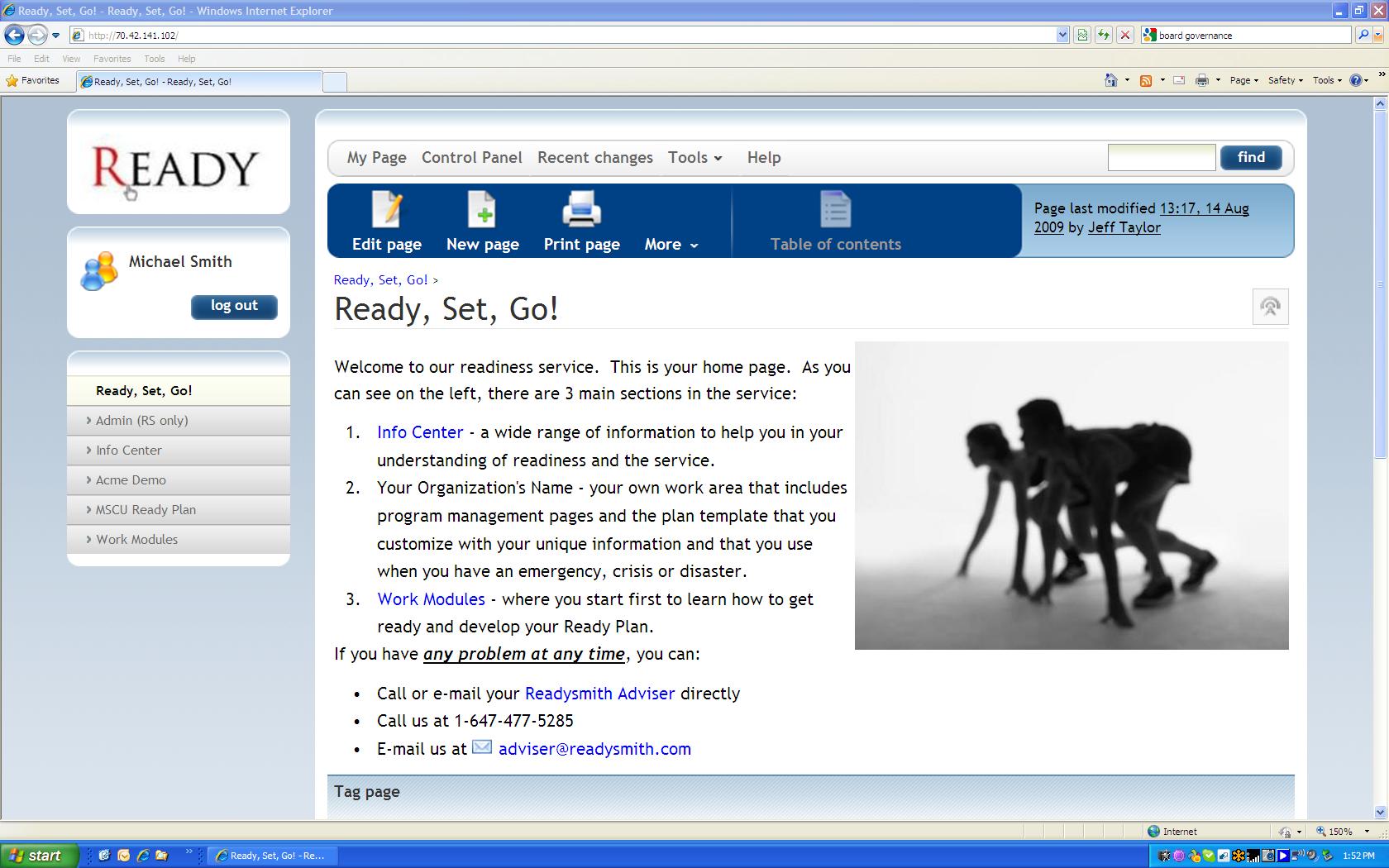Screen dimensions: 1389x868
Task: Click the READY logo
Action: pos(176,167)
